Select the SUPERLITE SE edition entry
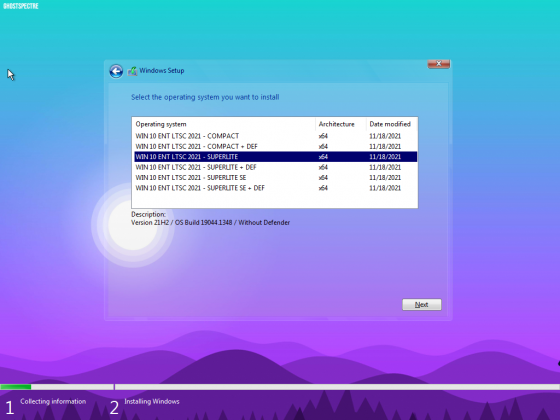Screen dimensions: 560x420 (x=275, y=178)
